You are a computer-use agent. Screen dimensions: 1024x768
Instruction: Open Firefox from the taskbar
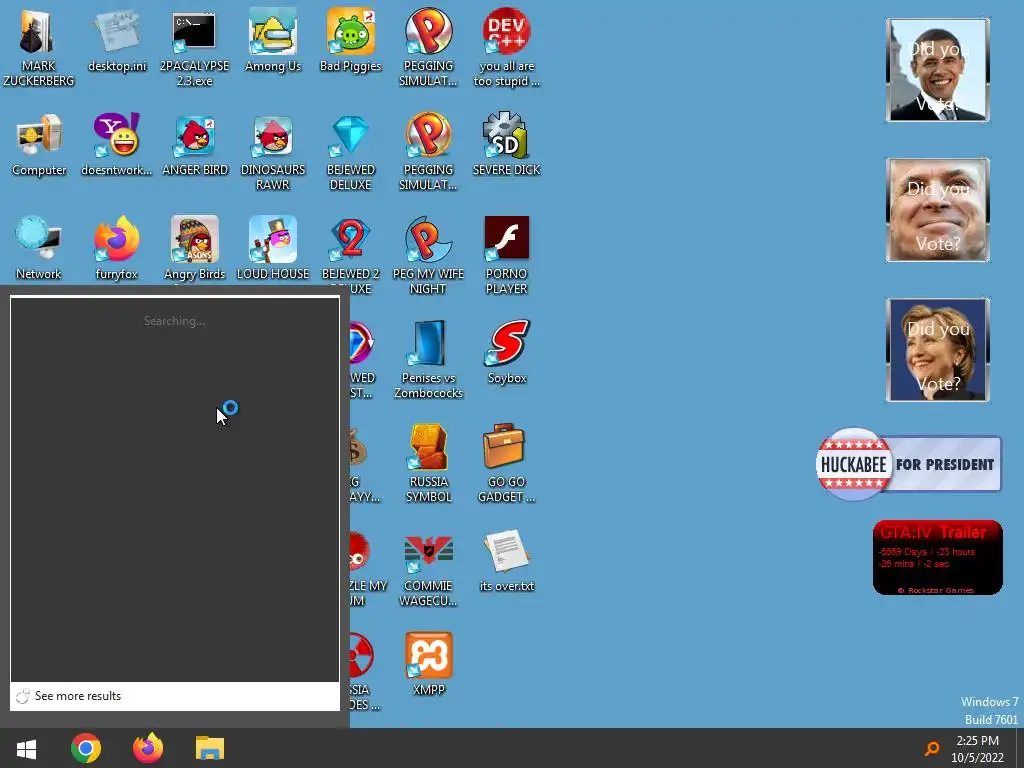coord(148,748)
